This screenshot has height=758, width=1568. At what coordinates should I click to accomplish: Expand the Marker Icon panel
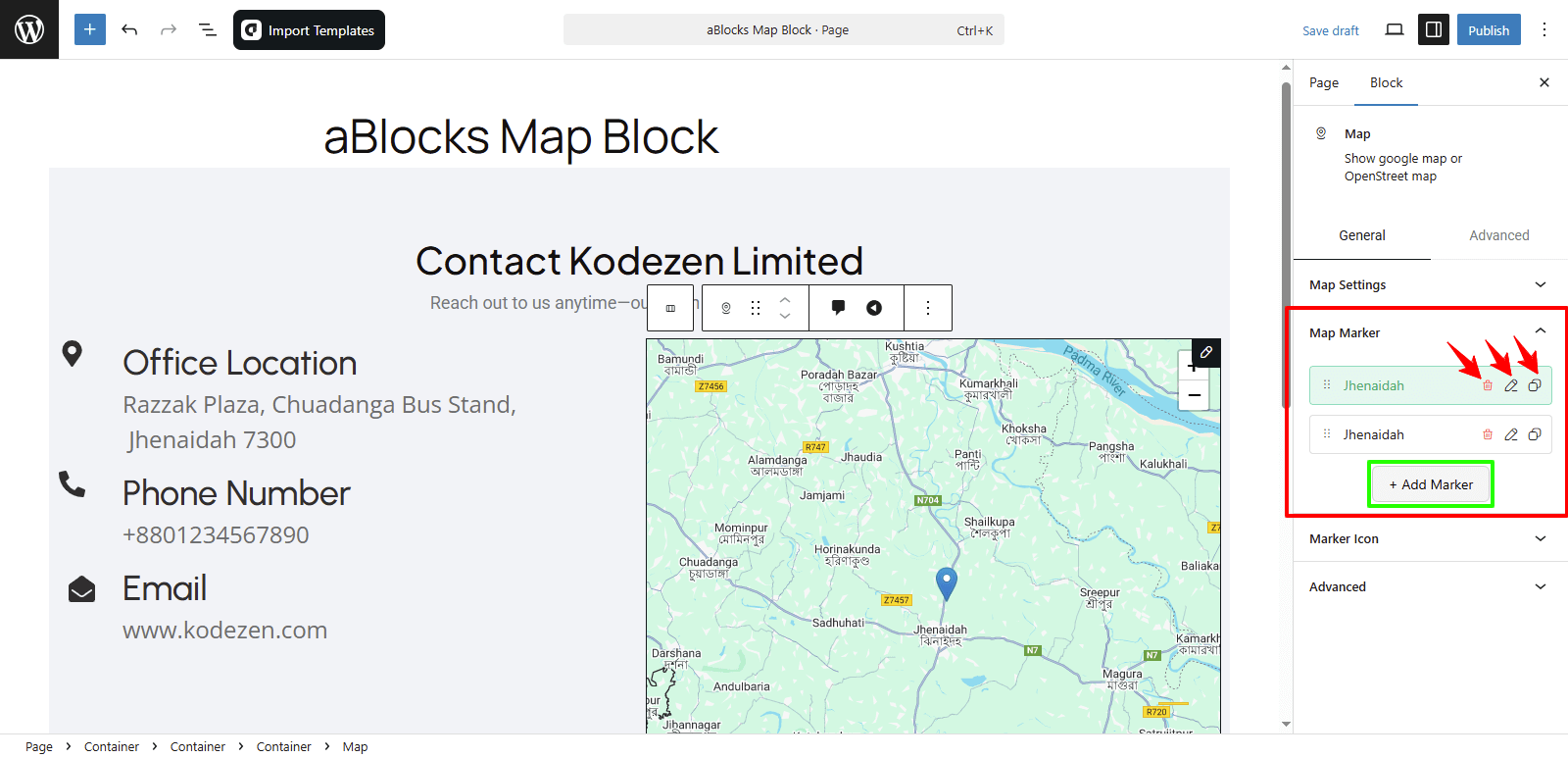tap(1430, 538)
